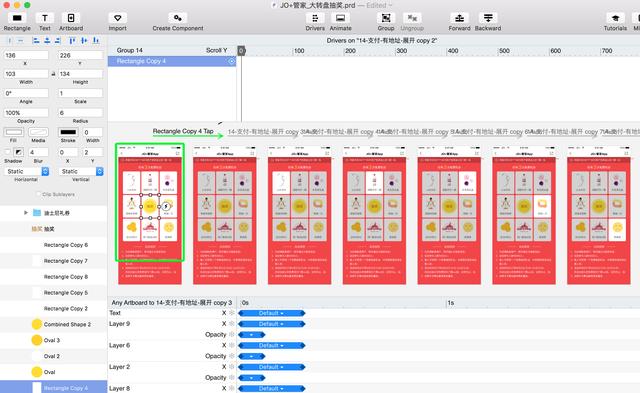Expand the folder layer in the layer list
This screenshot has width=640, height=393.
[x=26, y=213]
